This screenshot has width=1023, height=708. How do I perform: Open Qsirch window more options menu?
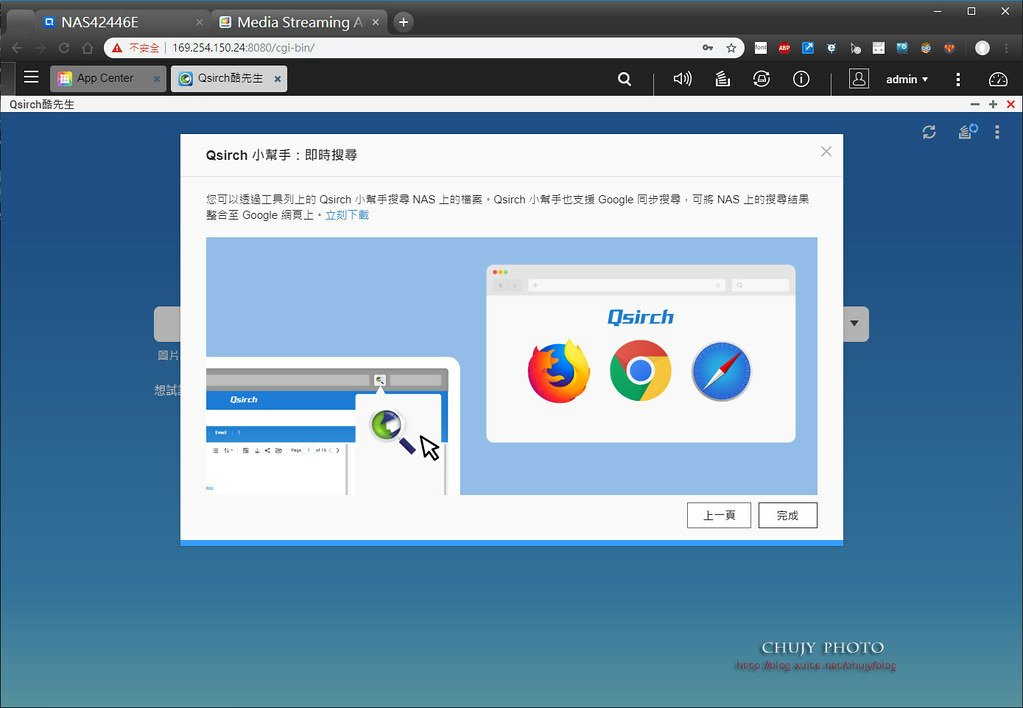tap(997, 132)
